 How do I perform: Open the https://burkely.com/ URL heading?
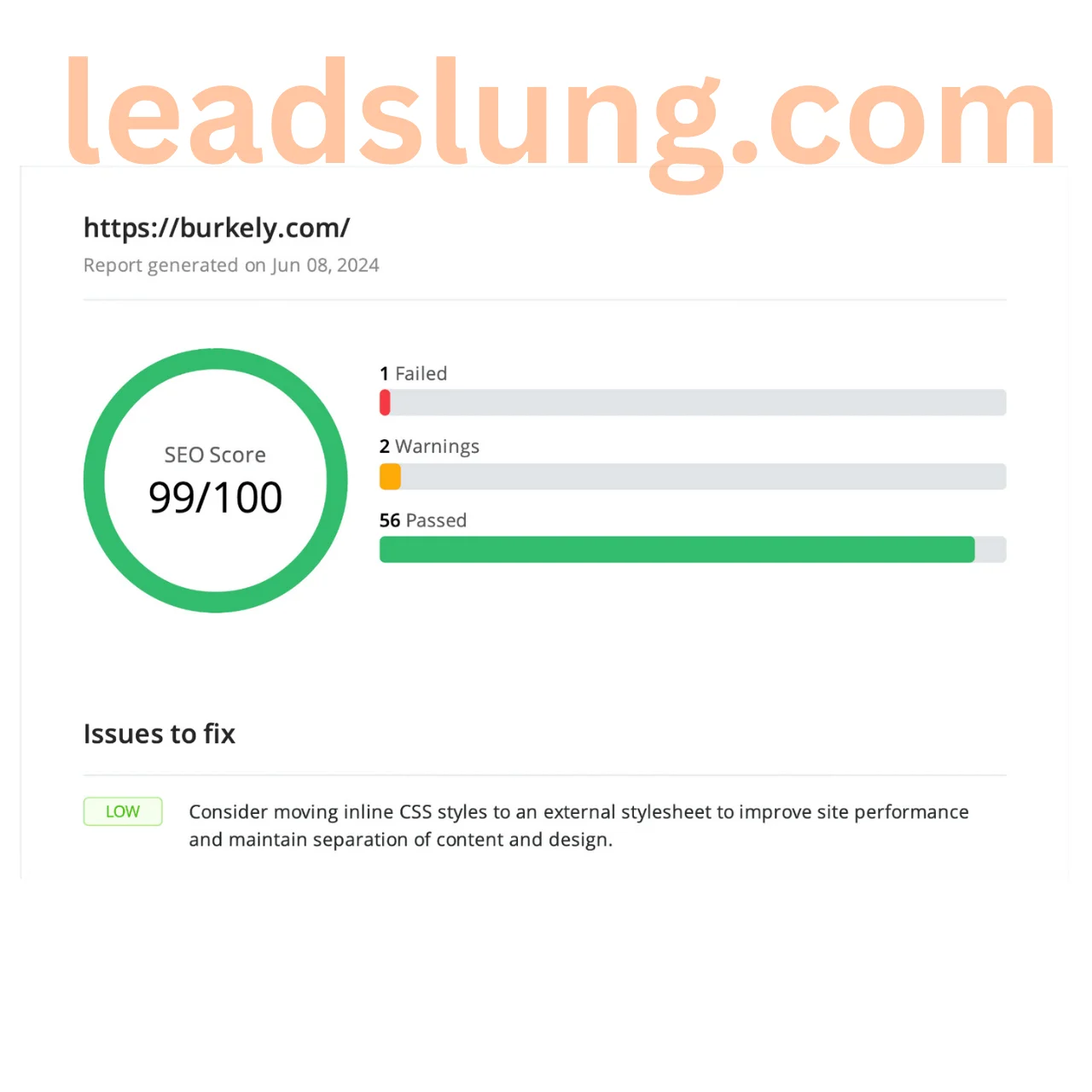click(x=217, y=228)
